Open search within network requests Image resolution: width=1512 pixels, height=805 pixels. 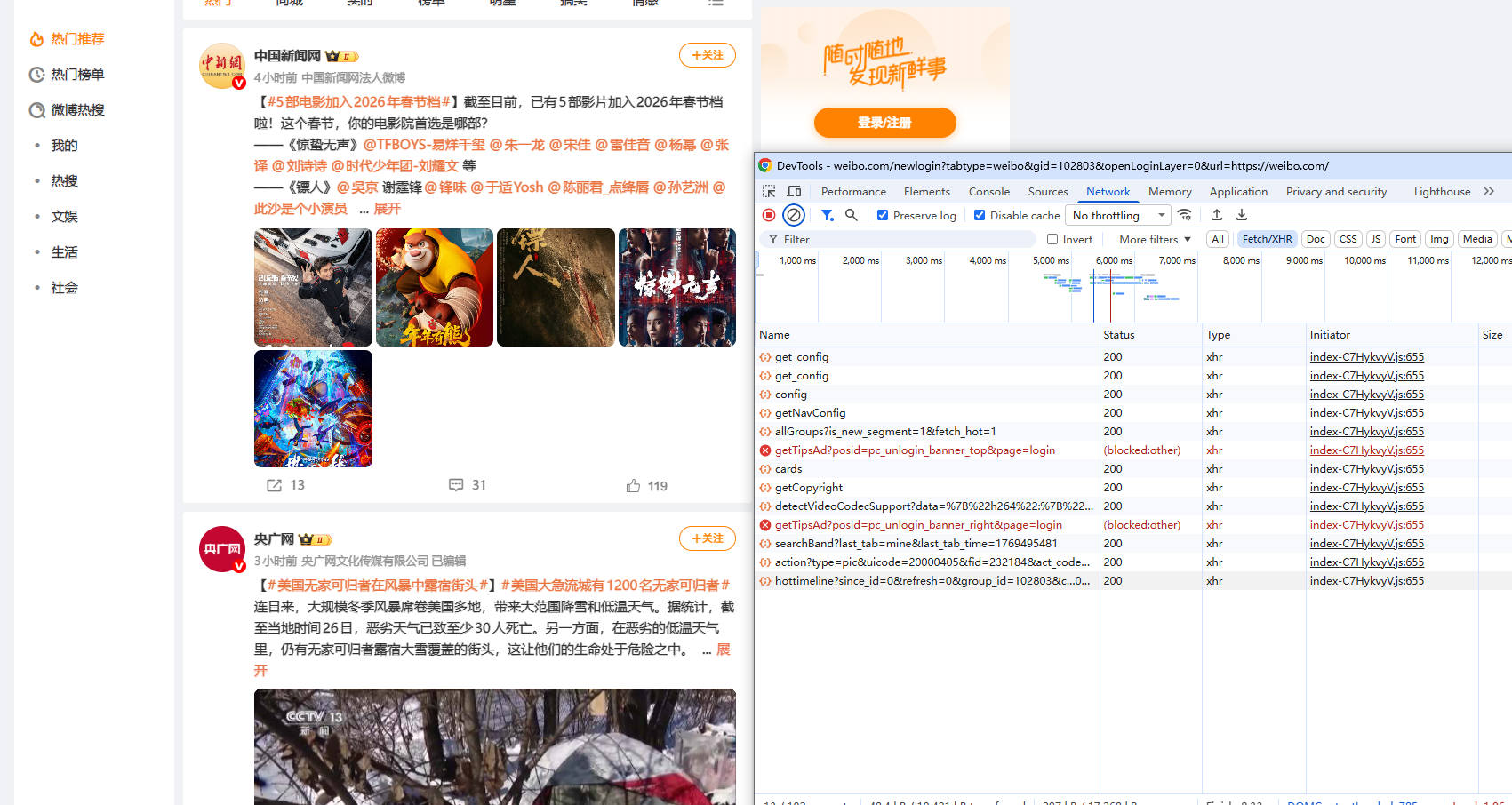[852, 214]
